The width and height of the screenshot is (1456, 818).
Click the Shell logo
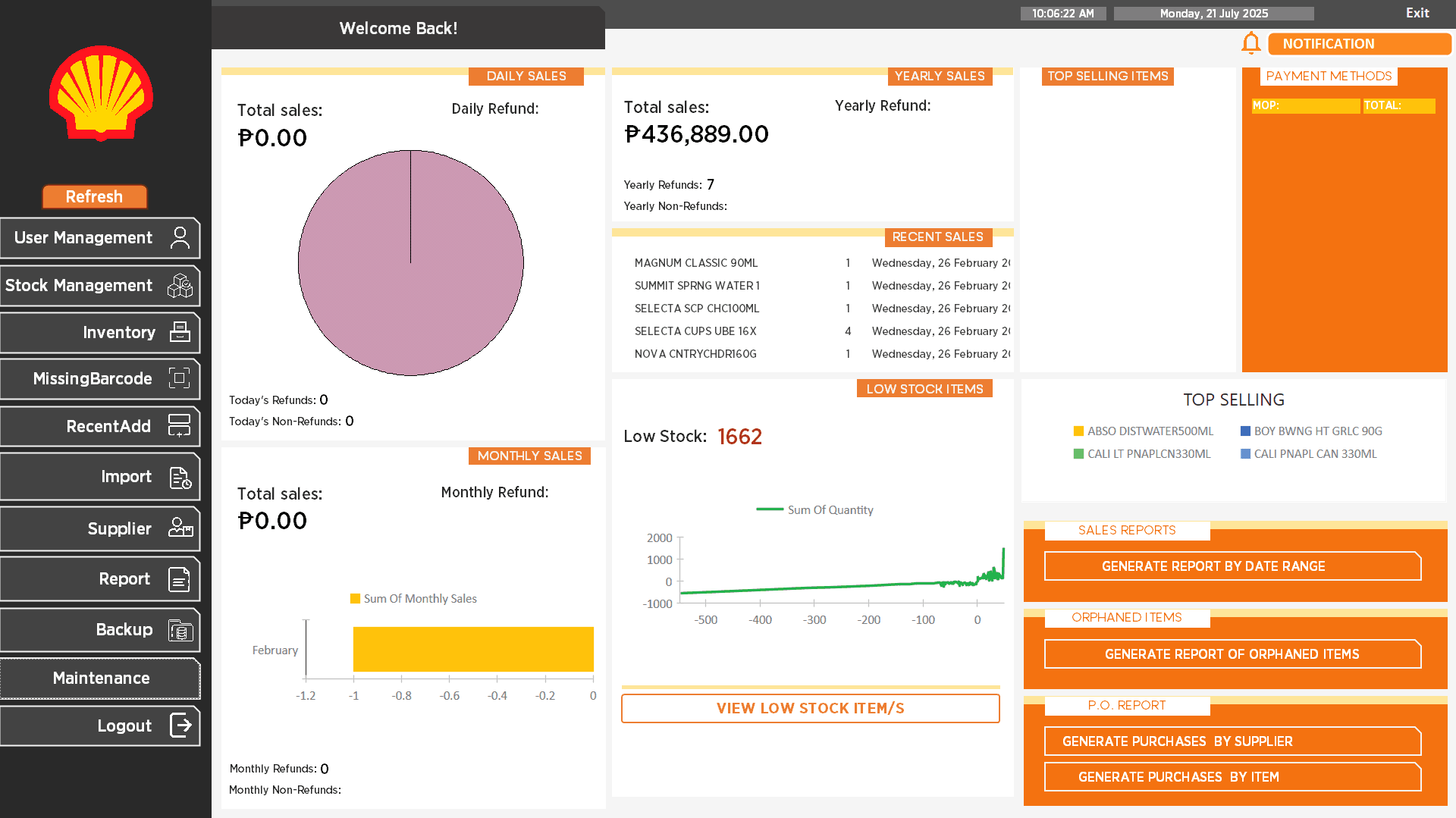(x=101, y=93)
